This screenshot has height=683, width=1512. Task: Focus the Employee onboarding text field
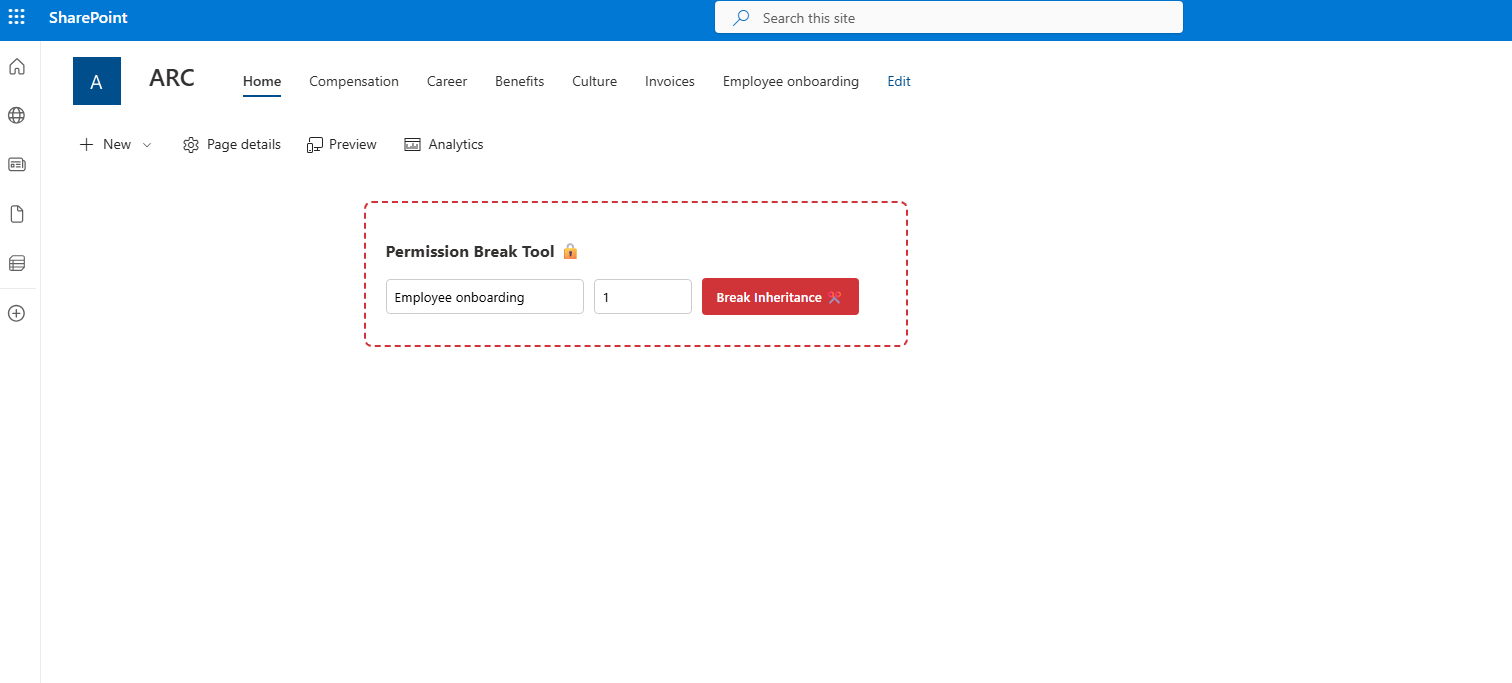click(484, 297)
